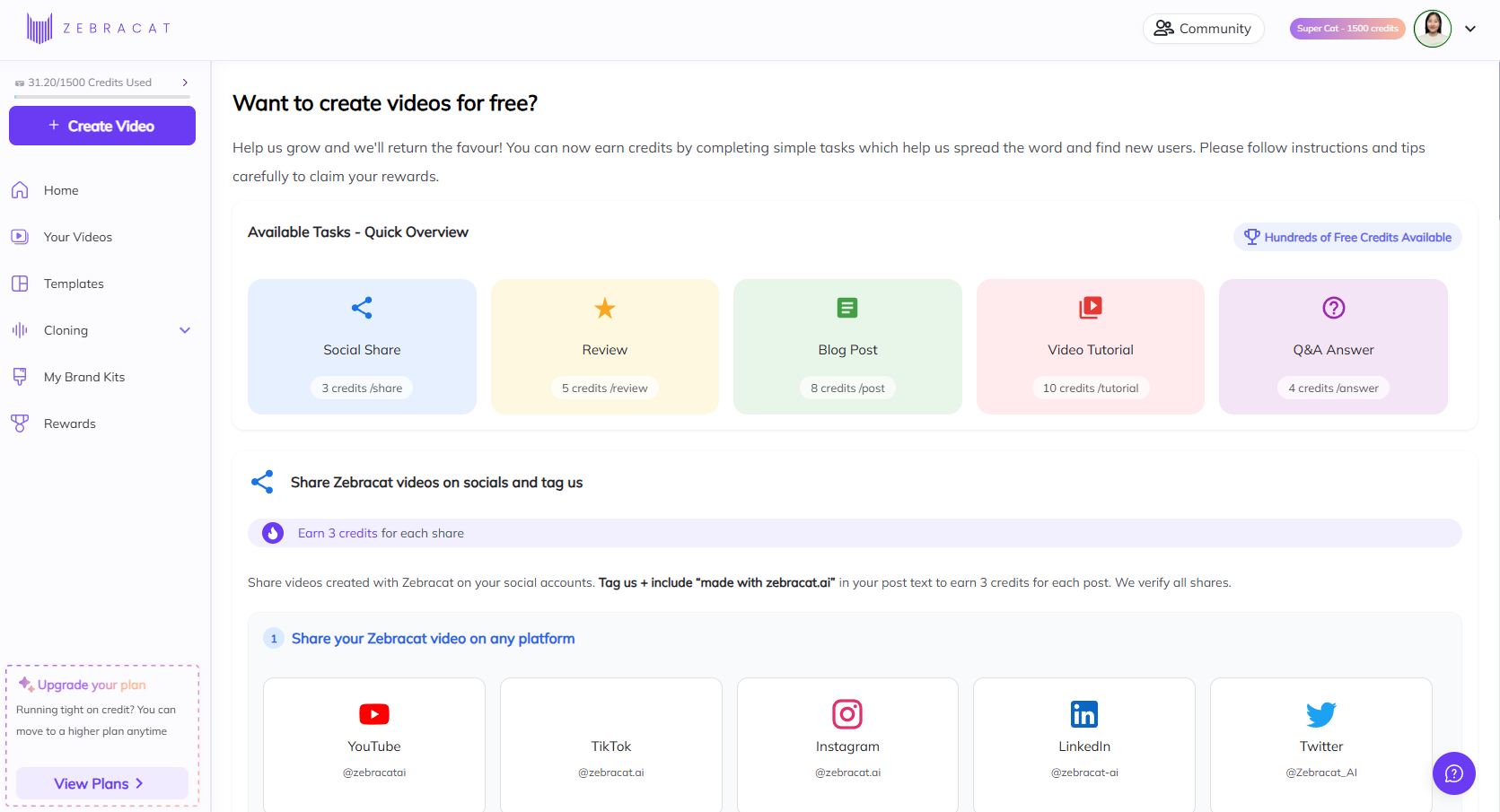1500x812 pixels.
Task: Click the Community people icon
Action: (x=1164, y=29)
